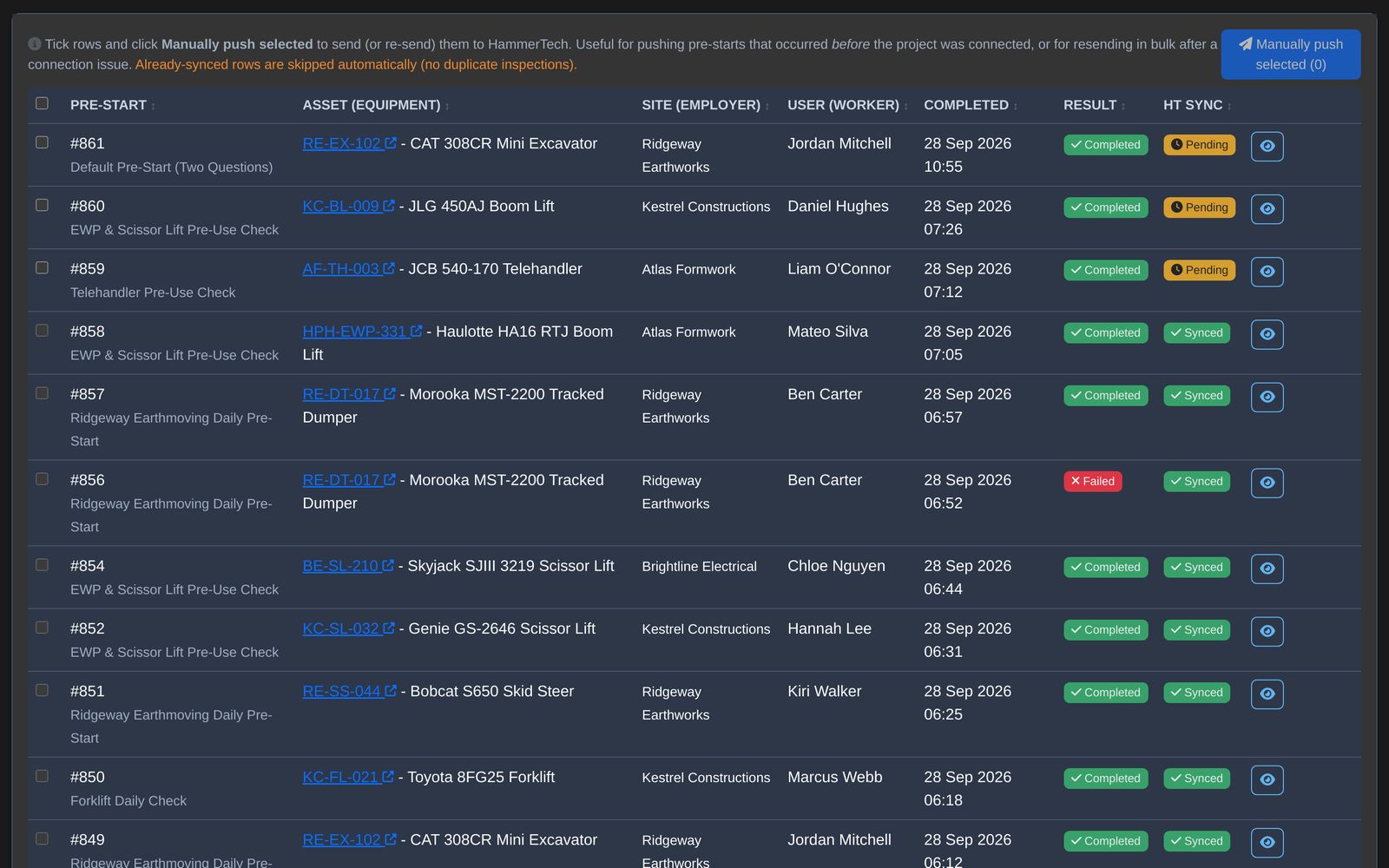Click the Telehandler Pre-Use Check text
Screen dimensions: 1389x868
coord(153,293)
